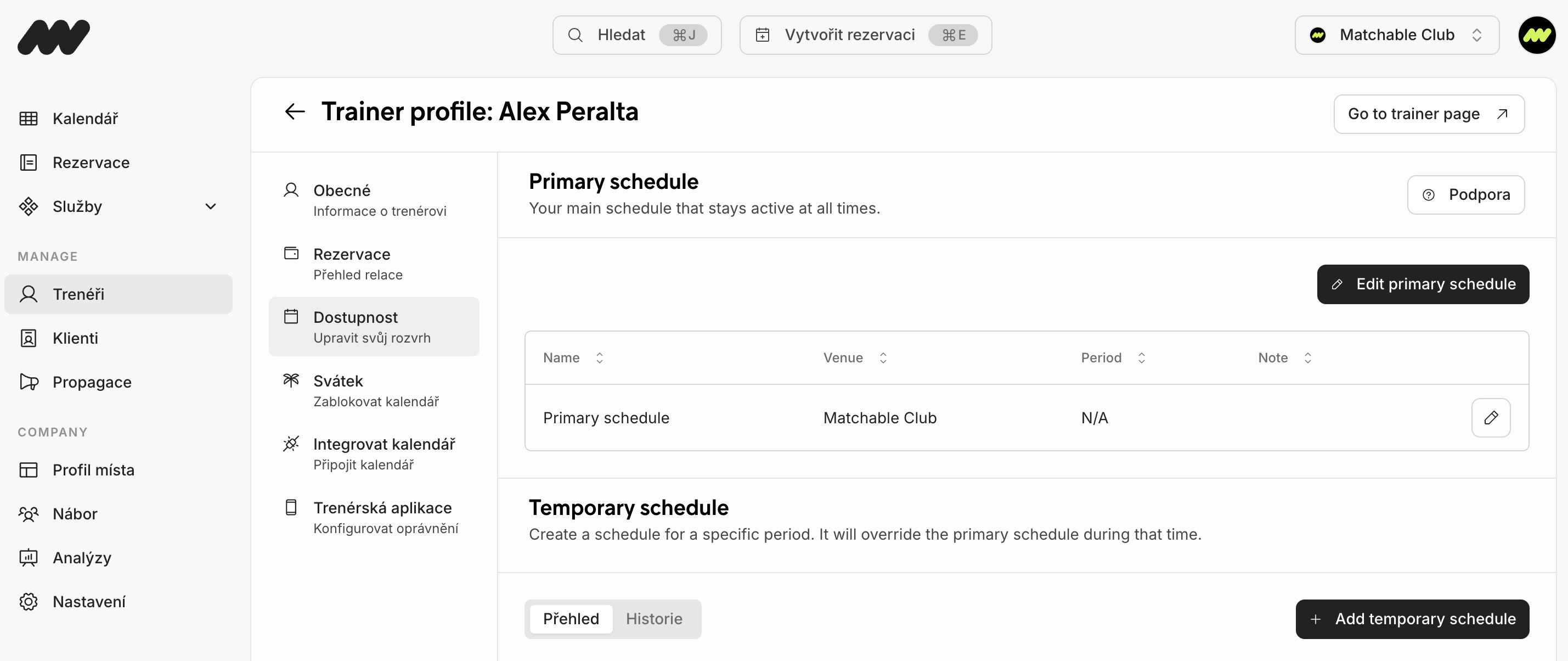Open the Matchable Club venue switcher
This screenshot has height=661, width=1568.
click(1396, 35)
